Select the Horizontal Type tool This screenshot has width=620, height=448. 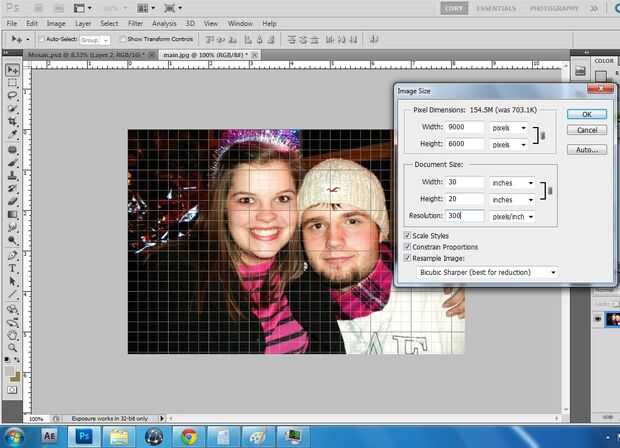(x=13, y=268)
